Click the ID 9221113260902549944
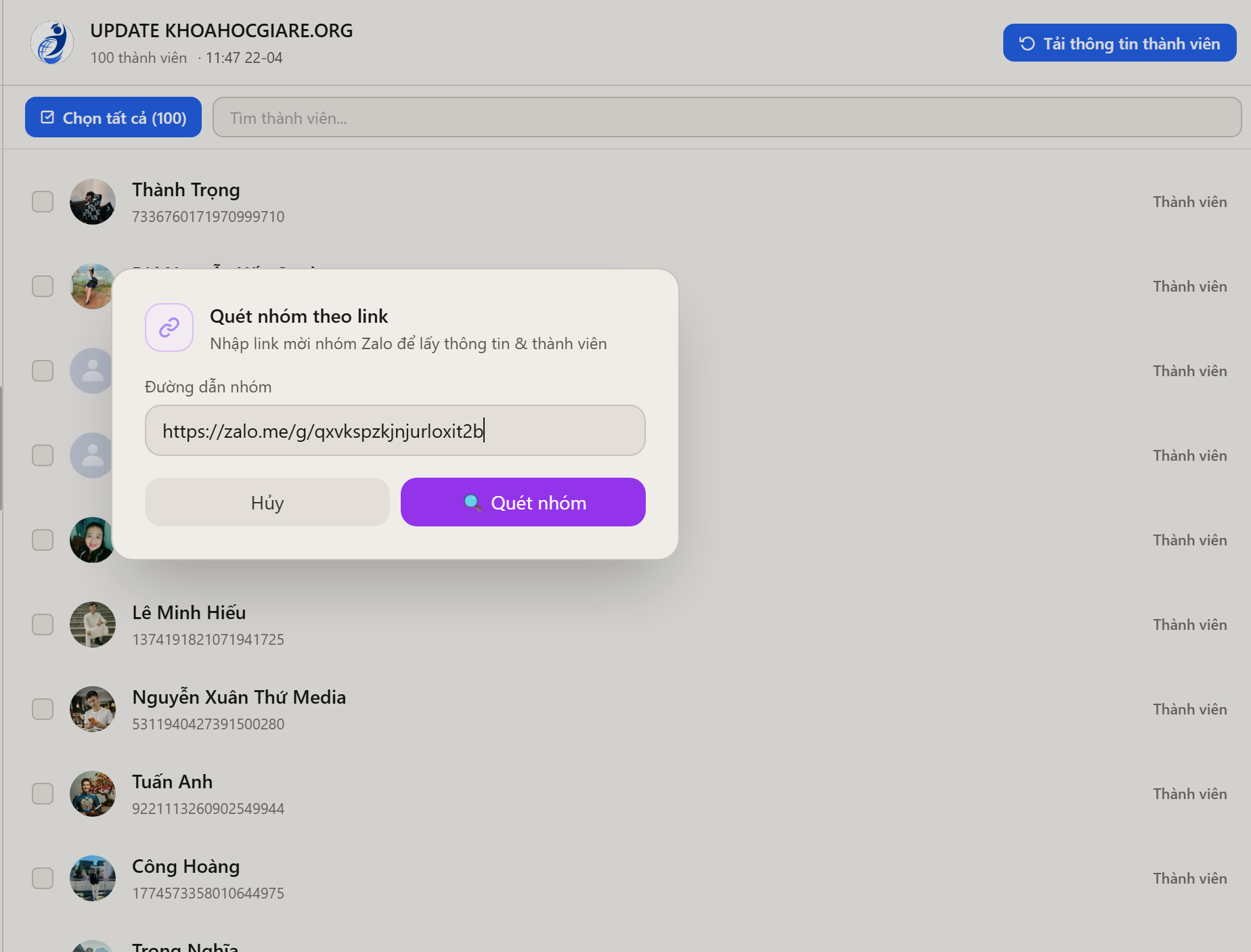Image resolution: width=1251 pixels, height=952 pixels. 208,809
